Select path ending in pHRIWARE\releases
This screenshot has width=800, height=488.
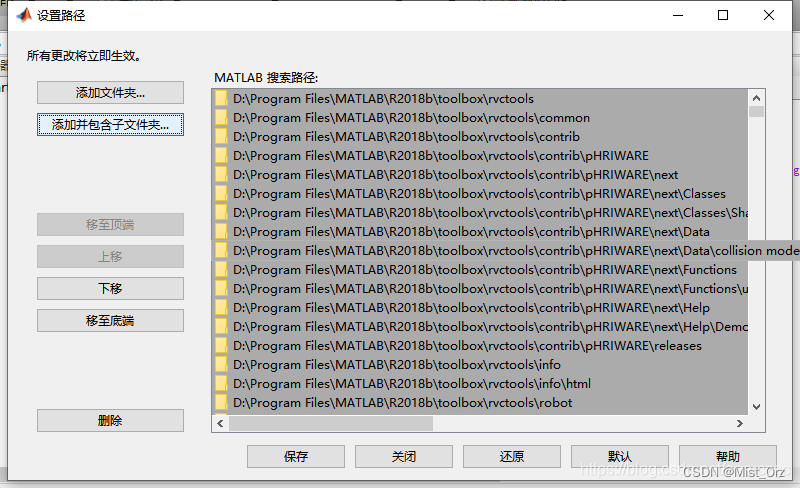[x=467, y=345]
